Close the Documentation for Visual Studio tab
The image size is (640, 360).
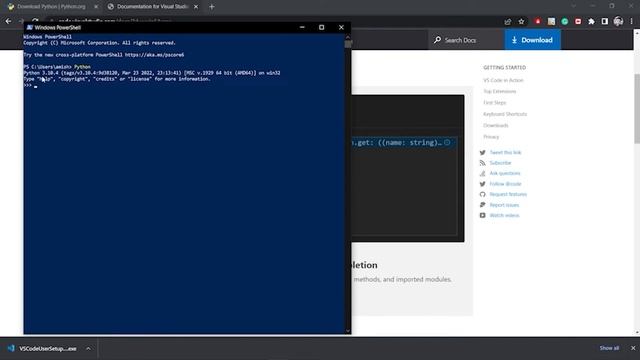click(196, 7)
